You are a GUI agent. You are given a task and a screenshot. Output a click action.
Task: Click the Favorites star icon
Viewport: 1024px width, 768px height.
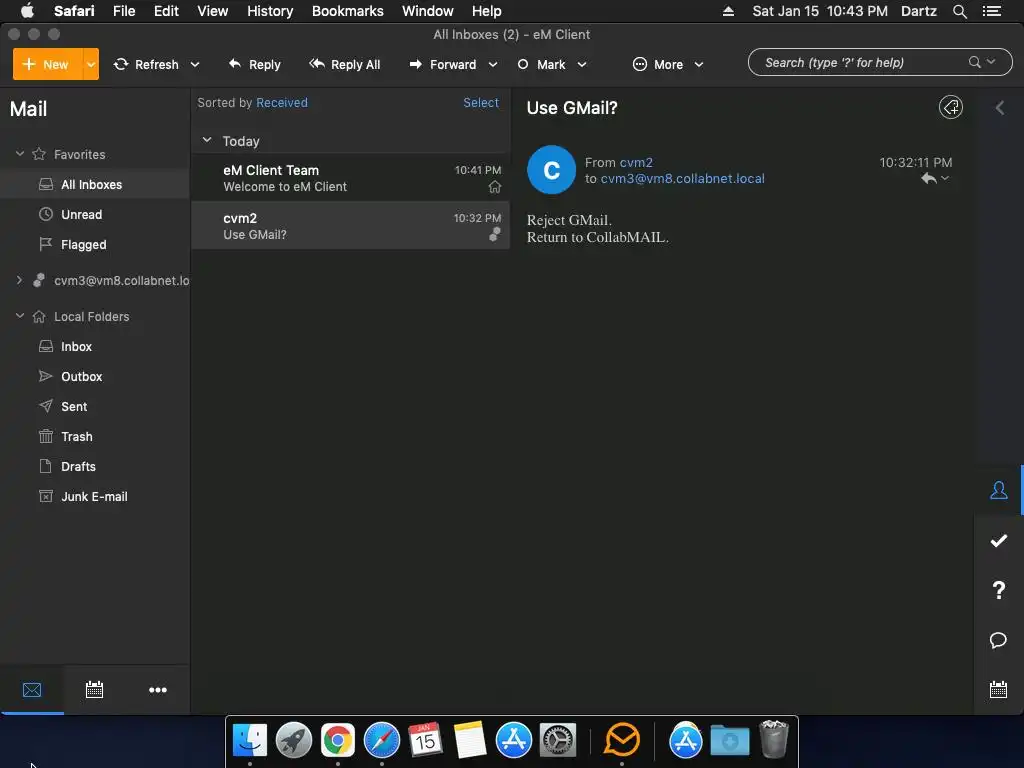[x=39, y=154]
